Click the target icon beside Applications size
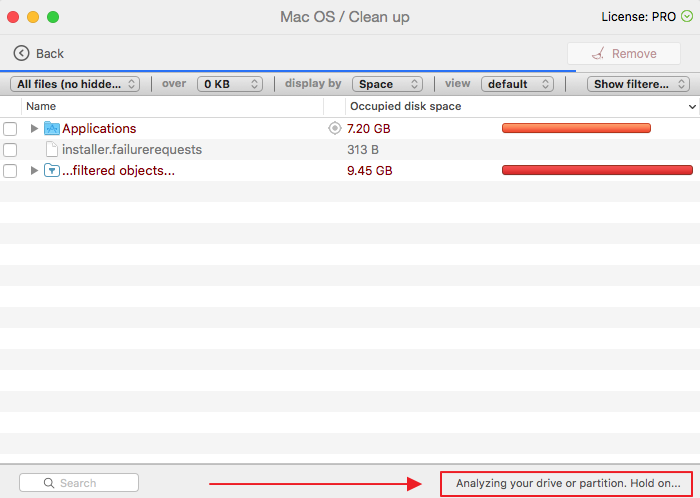This screenshot has width=700, height=498. pos(334,129)
